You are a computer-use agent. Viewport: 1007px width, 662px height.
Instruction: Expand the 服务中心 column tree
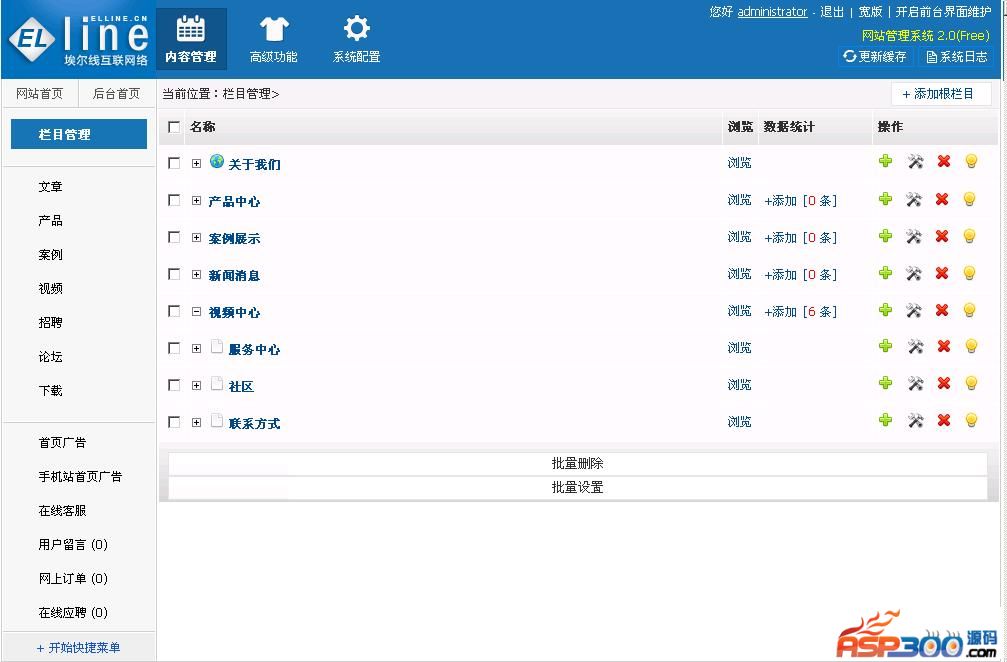(x=197, y=349)
